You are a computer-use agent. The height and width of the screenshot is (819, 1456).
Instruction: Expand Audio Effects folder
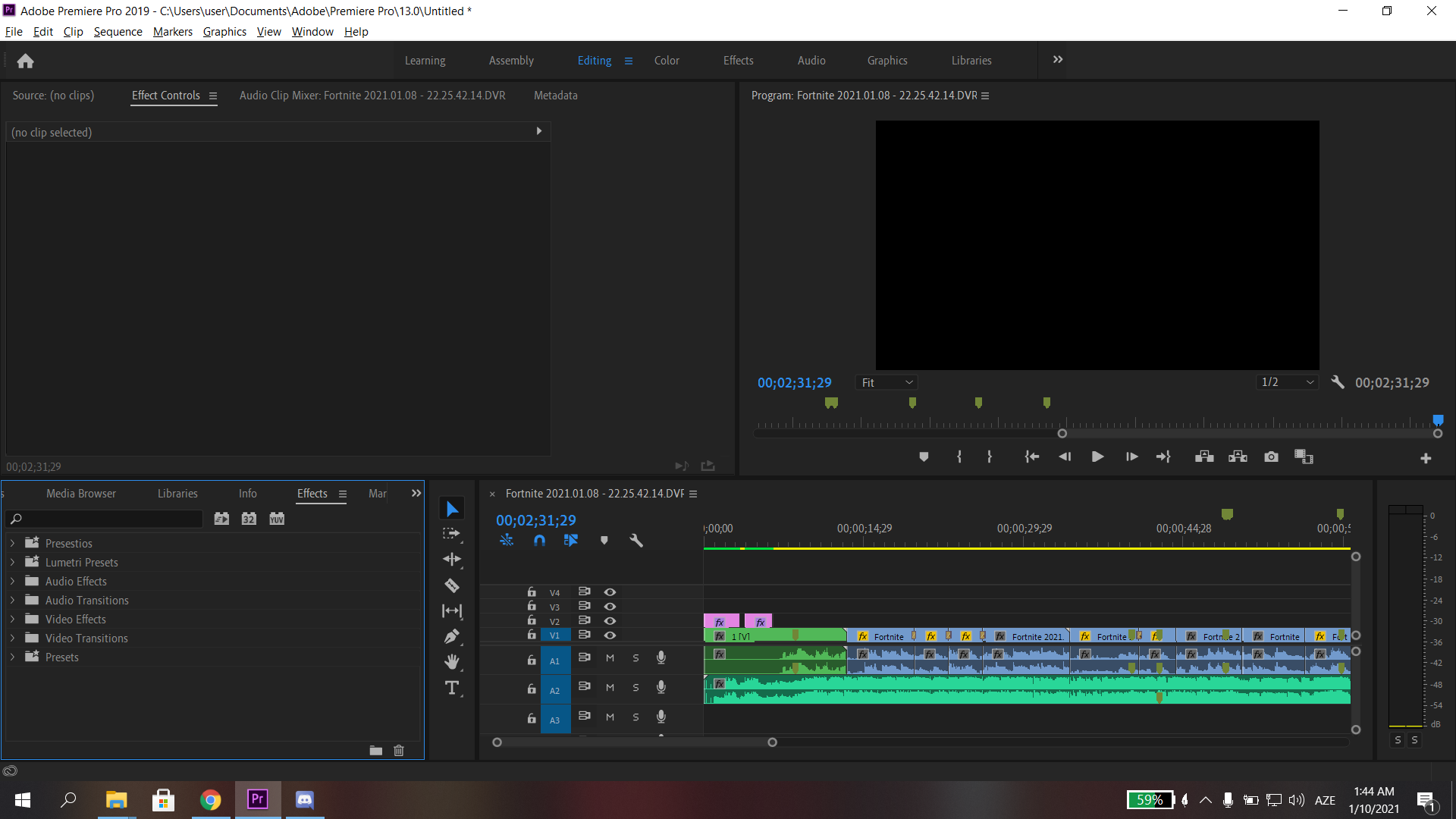(12, 582)
